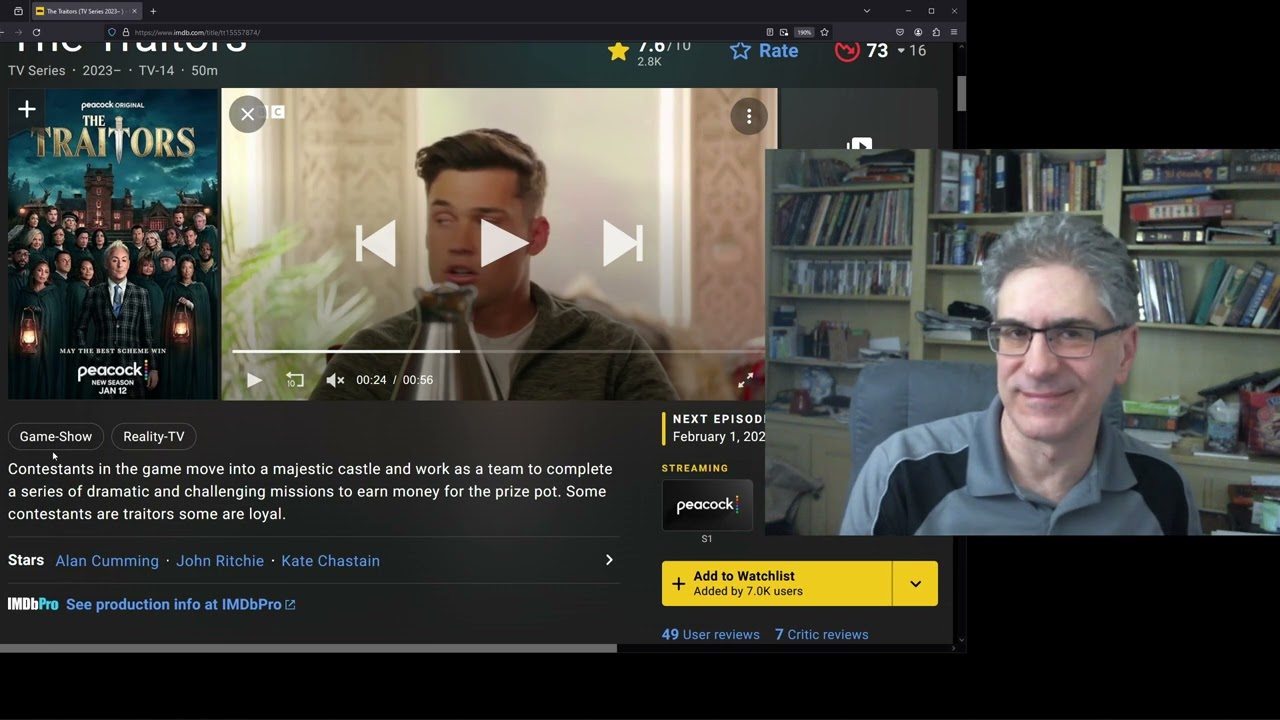
Task: Open The Traitors poster image
Action: tap(113, 244)
